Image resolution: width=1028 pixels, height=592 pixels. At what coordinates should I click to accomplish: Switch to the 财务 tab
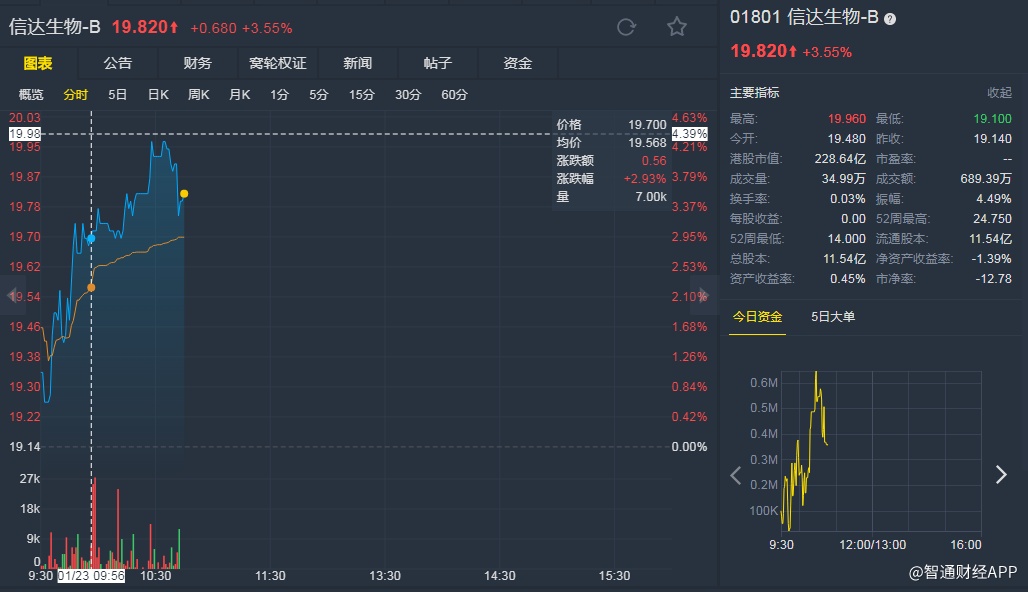tap(197, 63)
